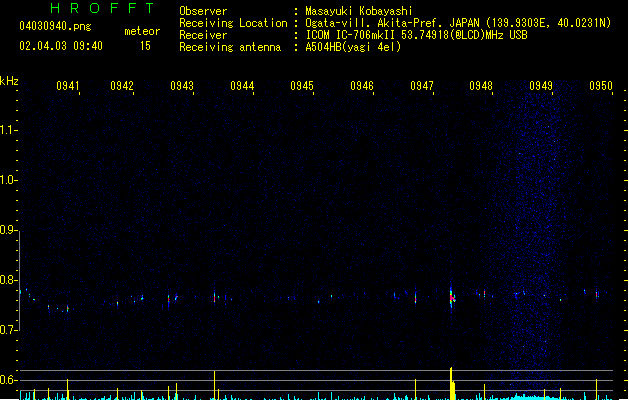This screenshot has height=400, width=629.
Task: Click the date stamp 02.04.03 09:40
Action: [x=61, y=46]
